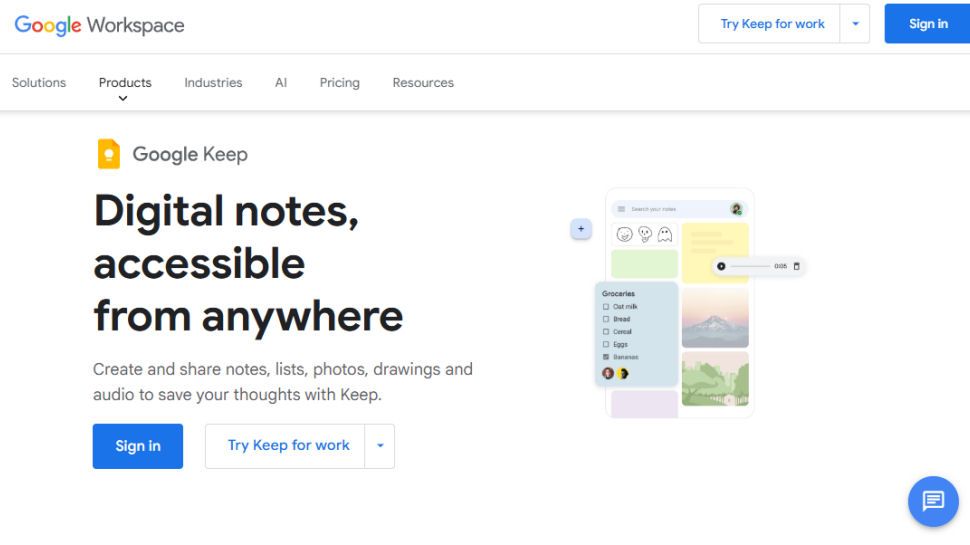The height and width of the screenshot is (545, 970).
Task: Click the plus add-note icon
Action: coord(581,229)
